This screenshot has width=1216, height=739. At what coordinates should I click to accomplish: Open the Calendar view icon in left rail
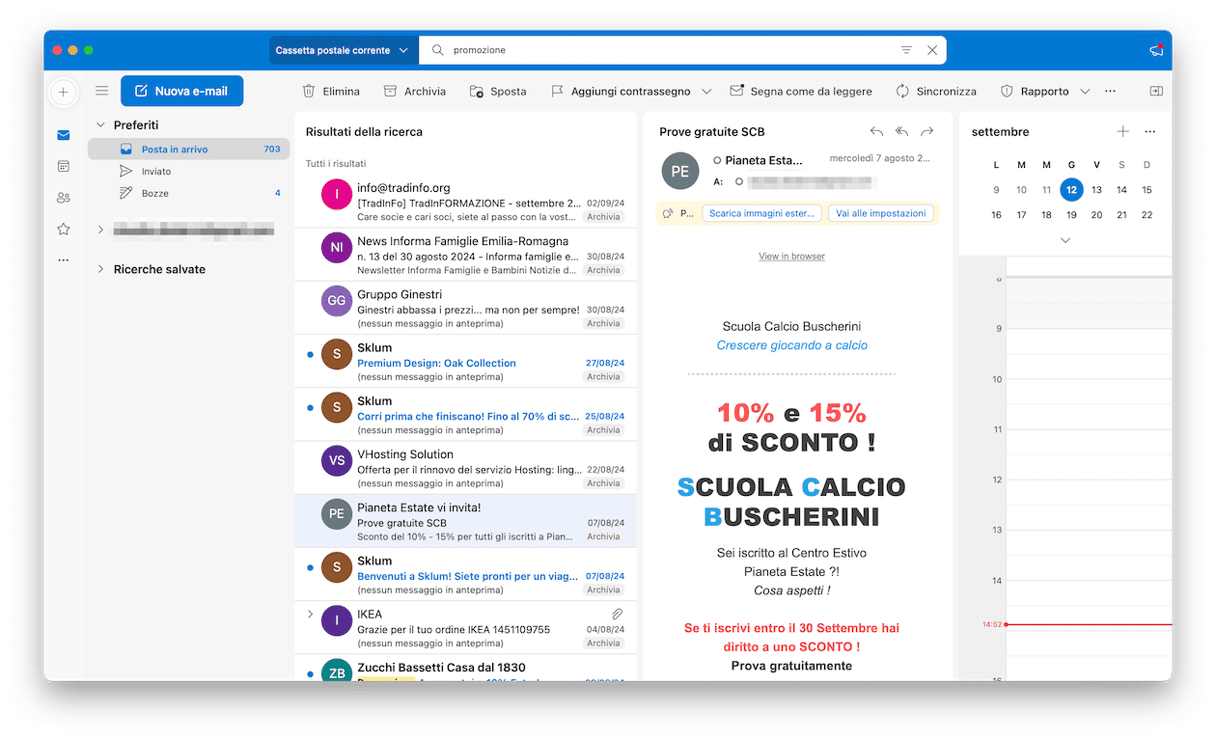(x=64, y=166)
